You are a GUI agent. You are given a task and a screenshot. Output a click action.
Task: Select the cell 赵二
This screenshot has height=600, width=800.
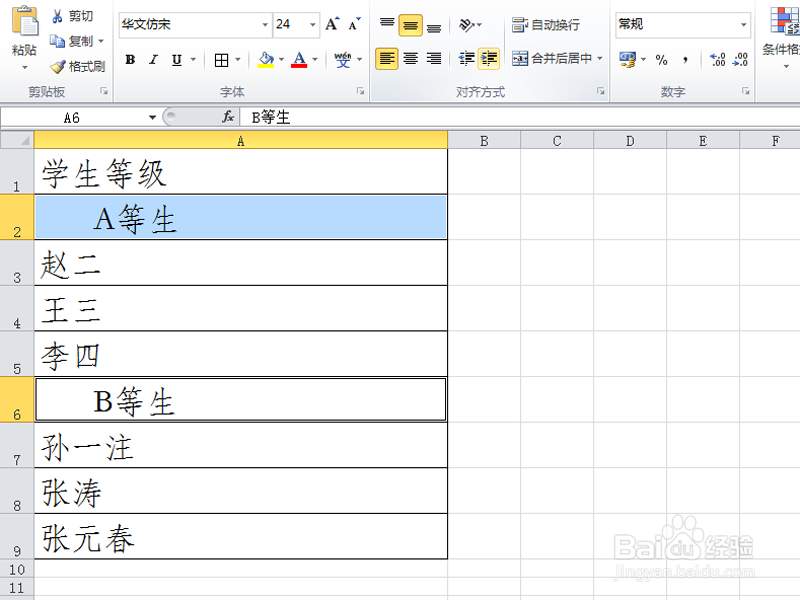pyautogui.click(x=241, y=262)
